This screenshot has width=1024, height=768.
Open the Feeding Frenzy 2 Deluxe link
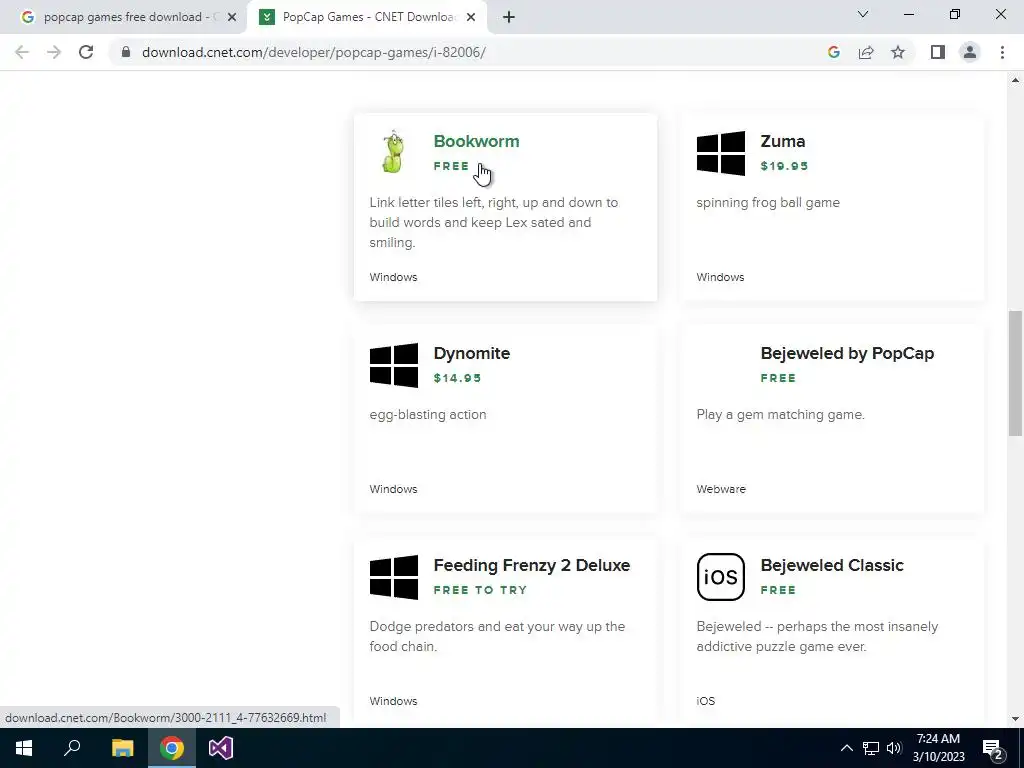(532, 565)
